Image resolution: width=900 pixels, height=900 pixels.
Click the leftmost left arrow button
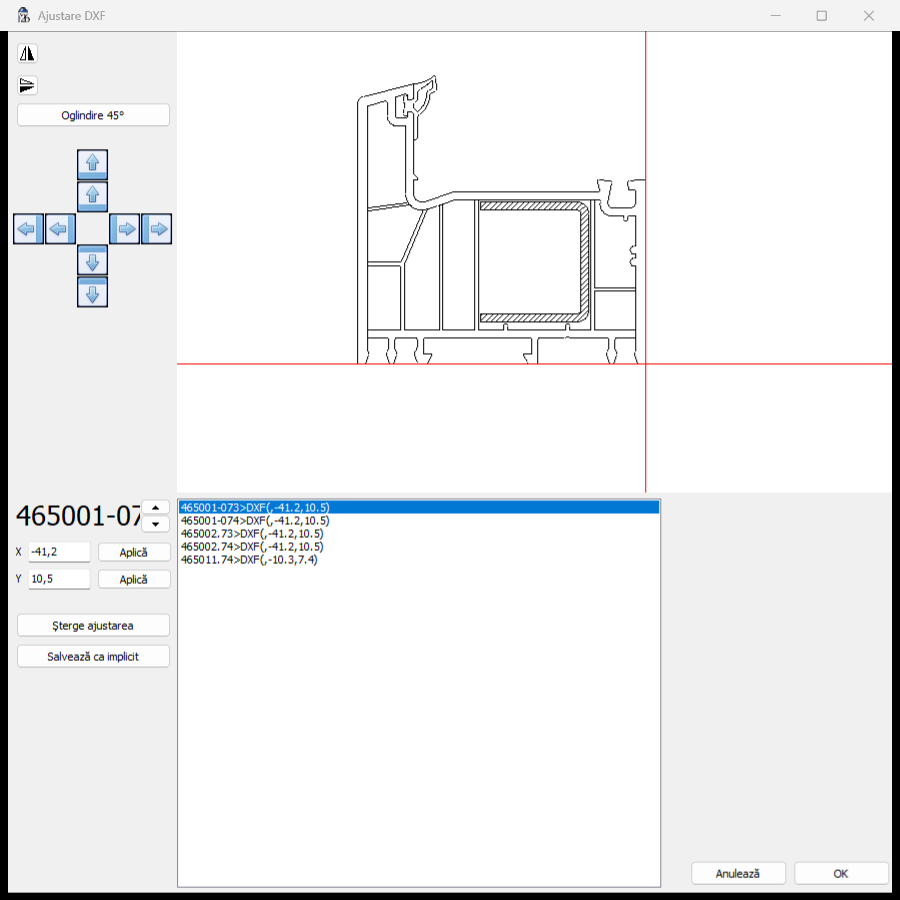coord(28,229)
